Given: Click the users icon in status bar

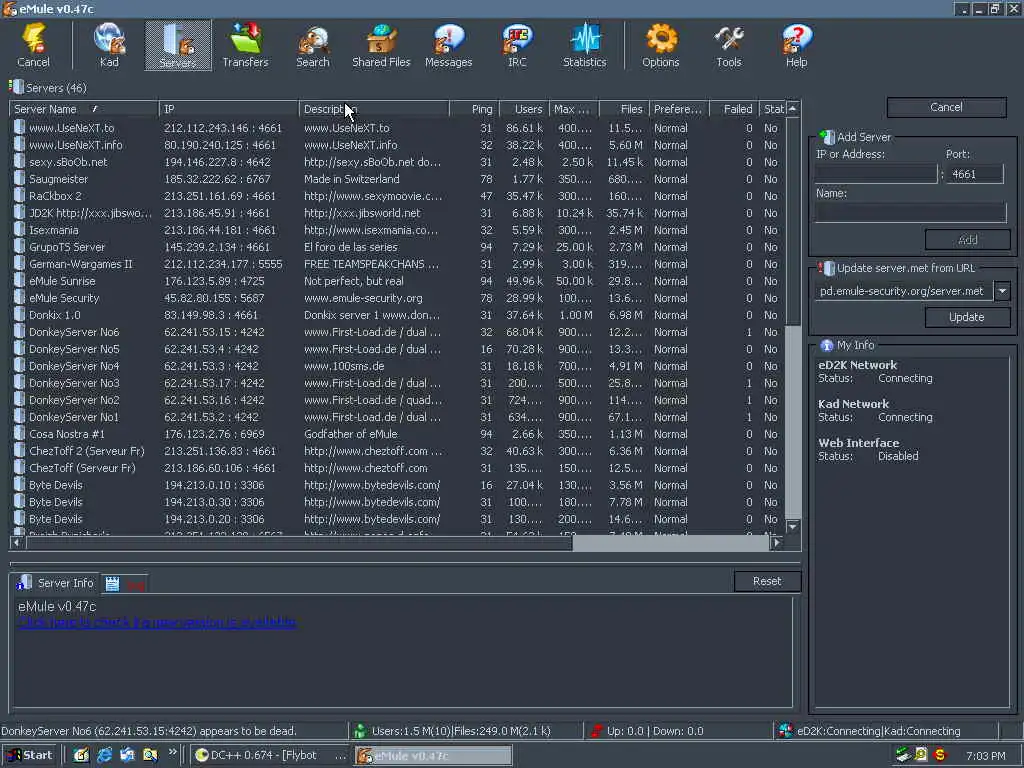Looking at the screenshot, I should [359, 731].
